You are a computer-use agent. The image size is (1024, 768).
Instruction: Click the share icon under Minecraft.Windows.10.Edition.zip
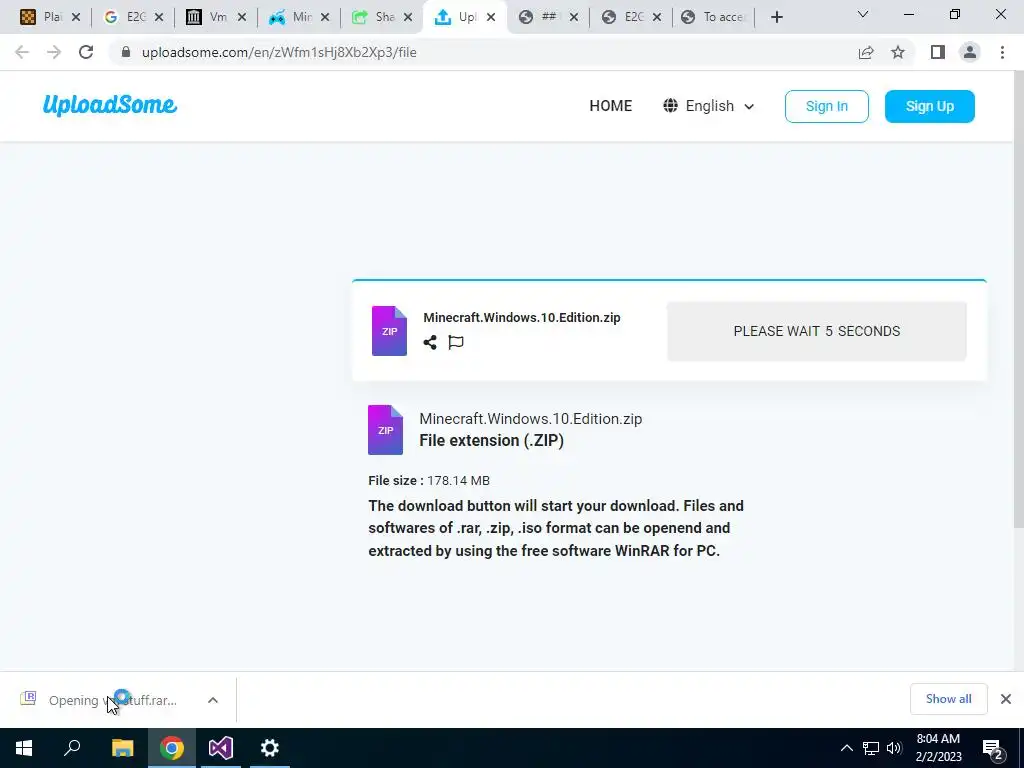point(430,342)
